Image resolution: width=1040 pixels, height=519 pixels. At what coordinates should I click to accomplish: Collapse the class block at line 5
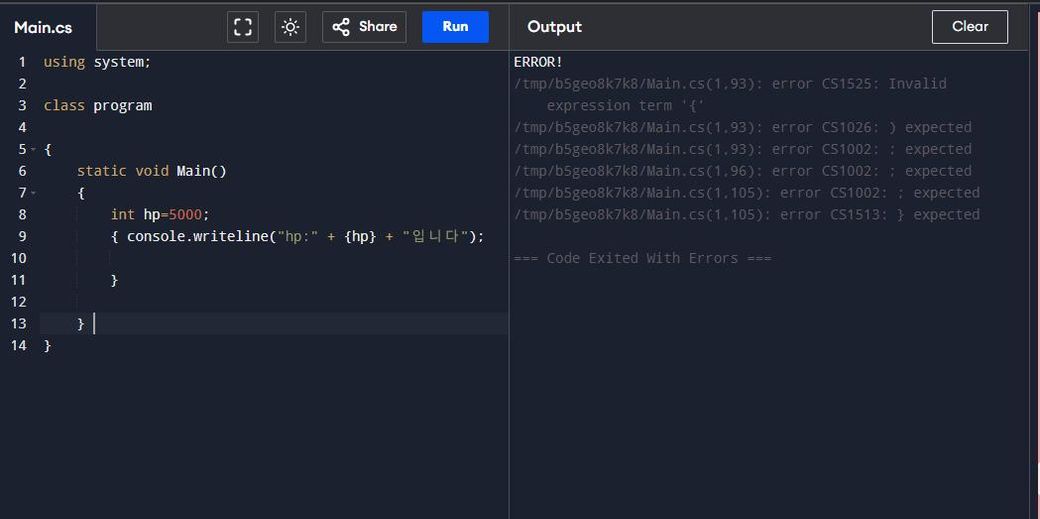click(33, 150)
